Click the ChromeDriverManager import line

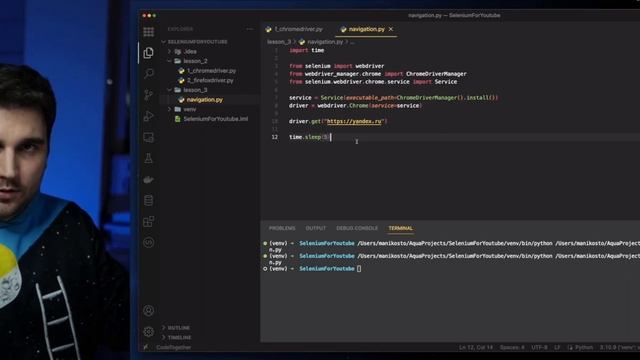point(378,74)
